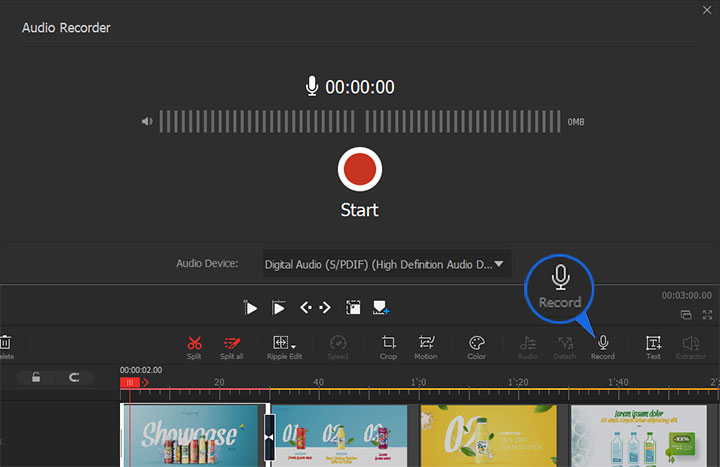Viewport: 720px width, 467px height.
Task: Click the transition marker between first clips
Action: [268, 435]
